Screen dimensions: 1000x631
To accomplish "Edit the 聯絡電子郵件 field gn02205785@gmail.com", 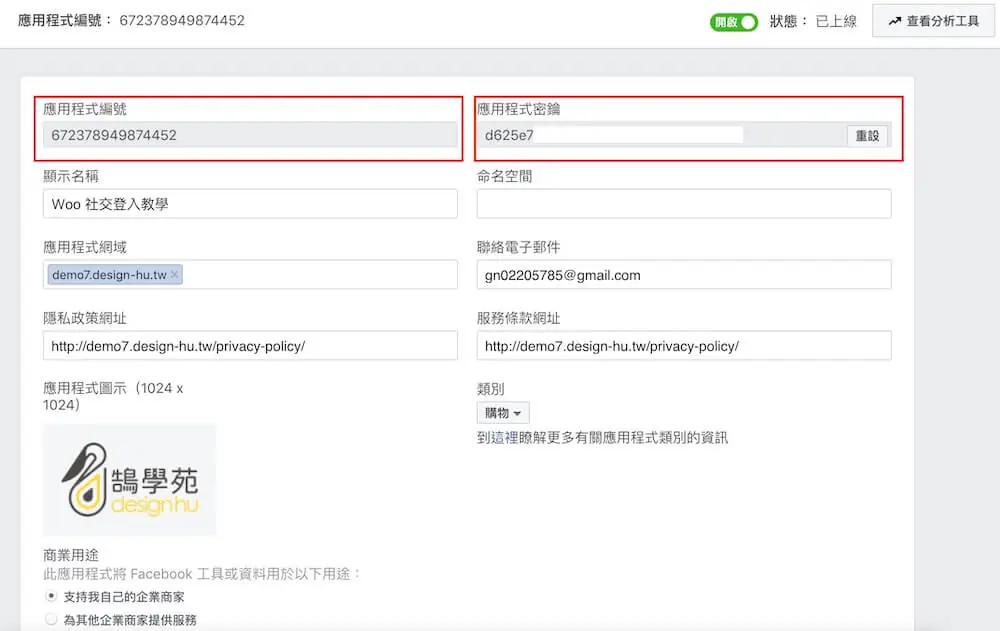I will point(684,275).
